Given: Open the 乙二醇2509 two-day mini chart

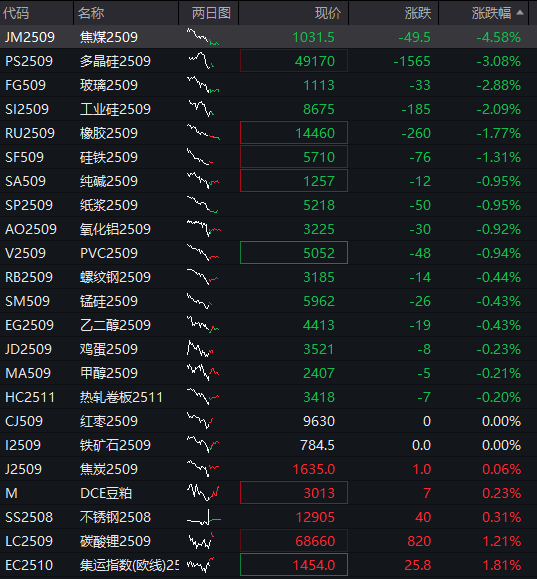Looking at the screenshot, I should (x=203, y=325).
